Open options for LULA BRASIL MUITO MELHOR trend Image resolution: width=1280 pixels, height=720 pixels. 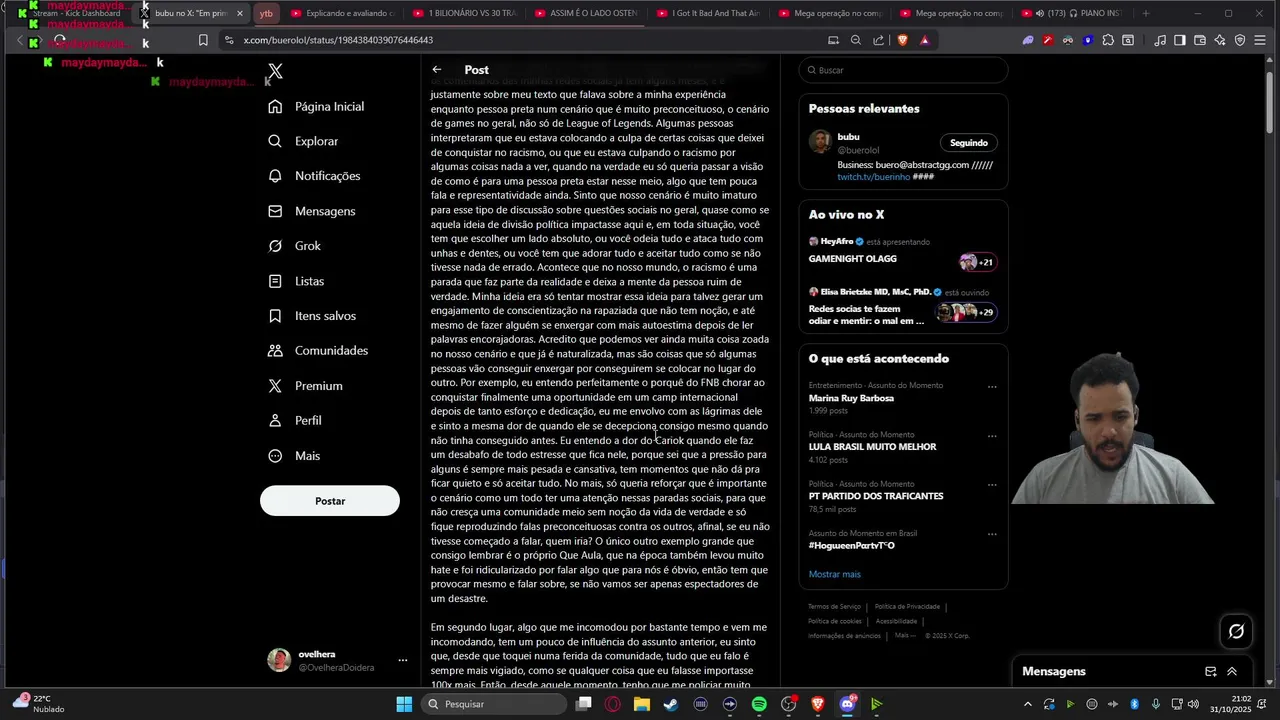pos(992,436)
